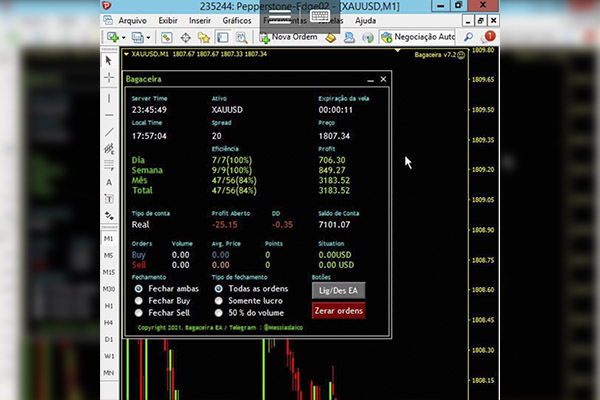Choose 'Somente lucro' closing type
Screen dimensions: 600x400
[219, 300]
